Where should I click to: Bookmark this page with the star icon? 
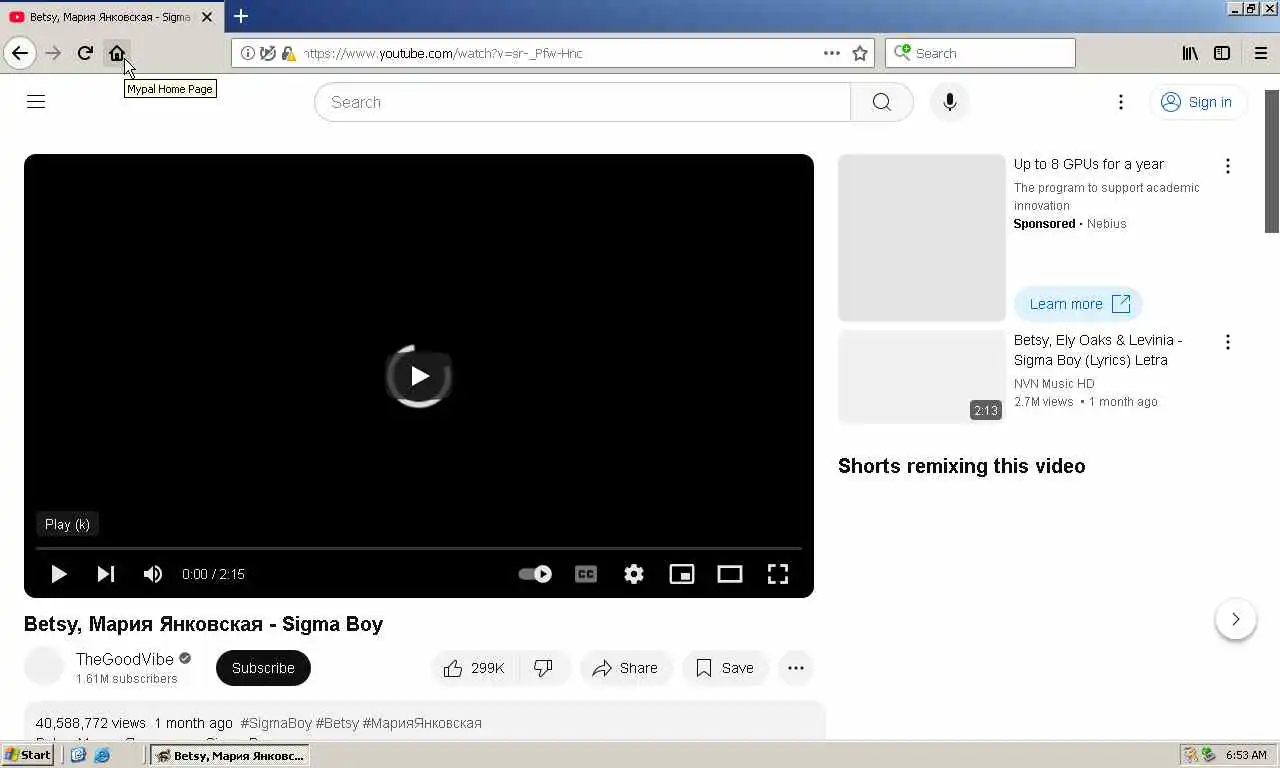tap(860, 53)
